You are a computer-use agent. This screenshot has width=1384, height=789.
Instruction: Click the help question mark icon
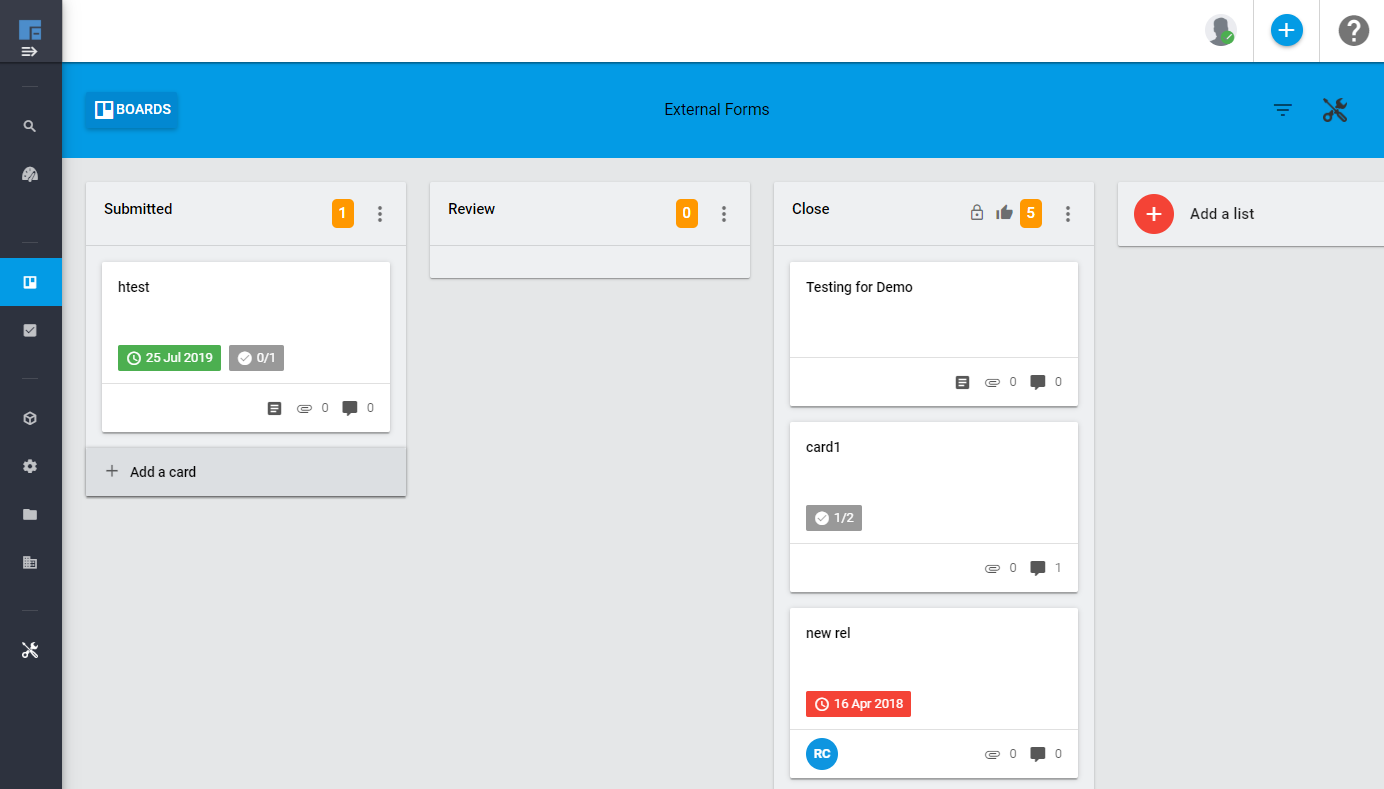1353,31
